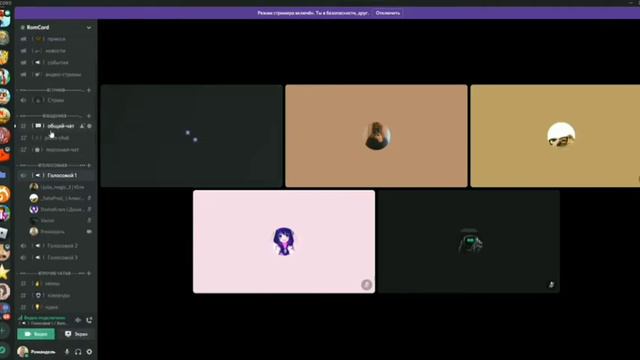
Task: Add channel to category above мемы
Action: (89, 273)
